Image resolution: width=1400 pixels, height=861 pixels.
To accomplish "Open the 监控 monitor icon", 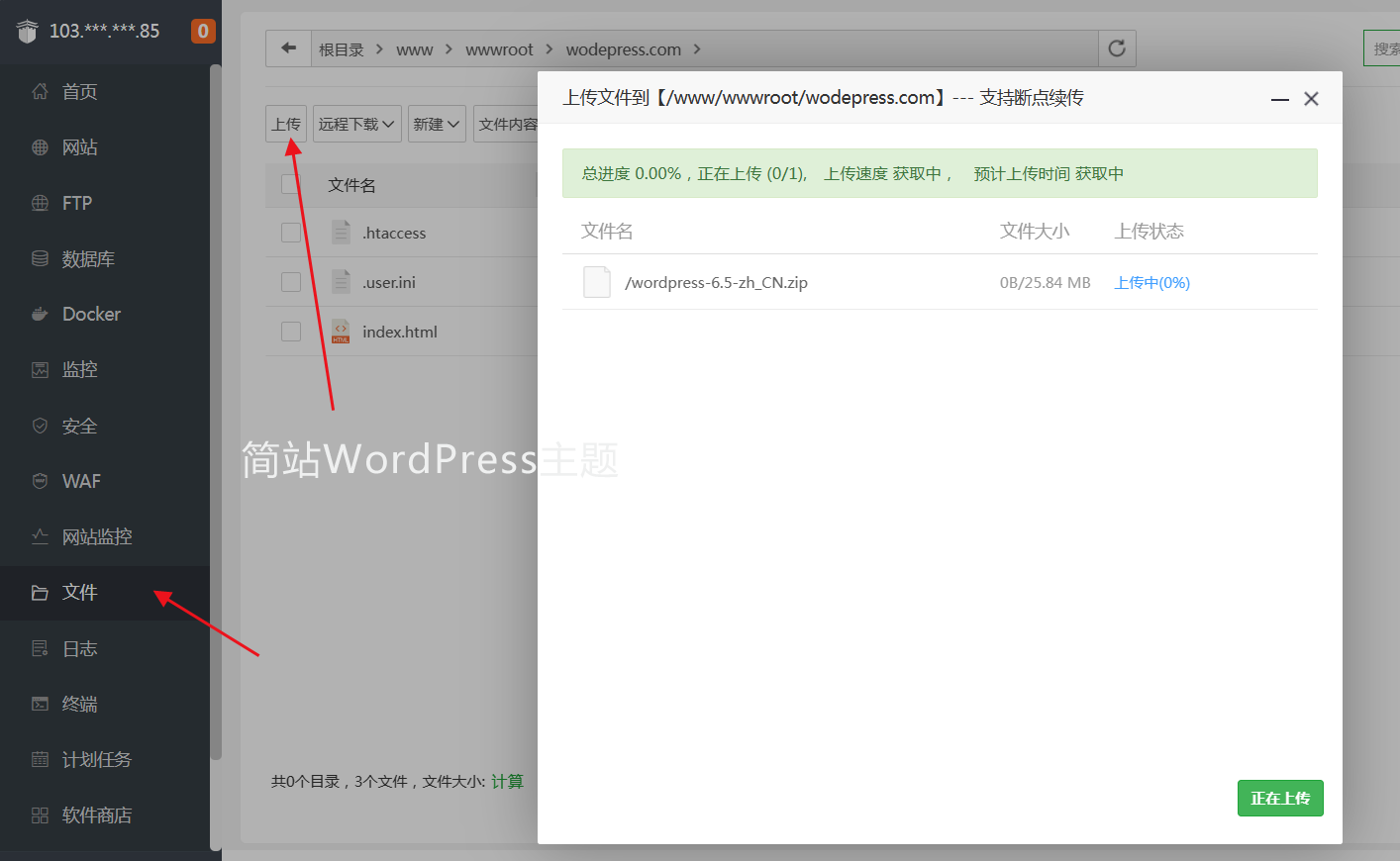I will (x=40, y=370).
